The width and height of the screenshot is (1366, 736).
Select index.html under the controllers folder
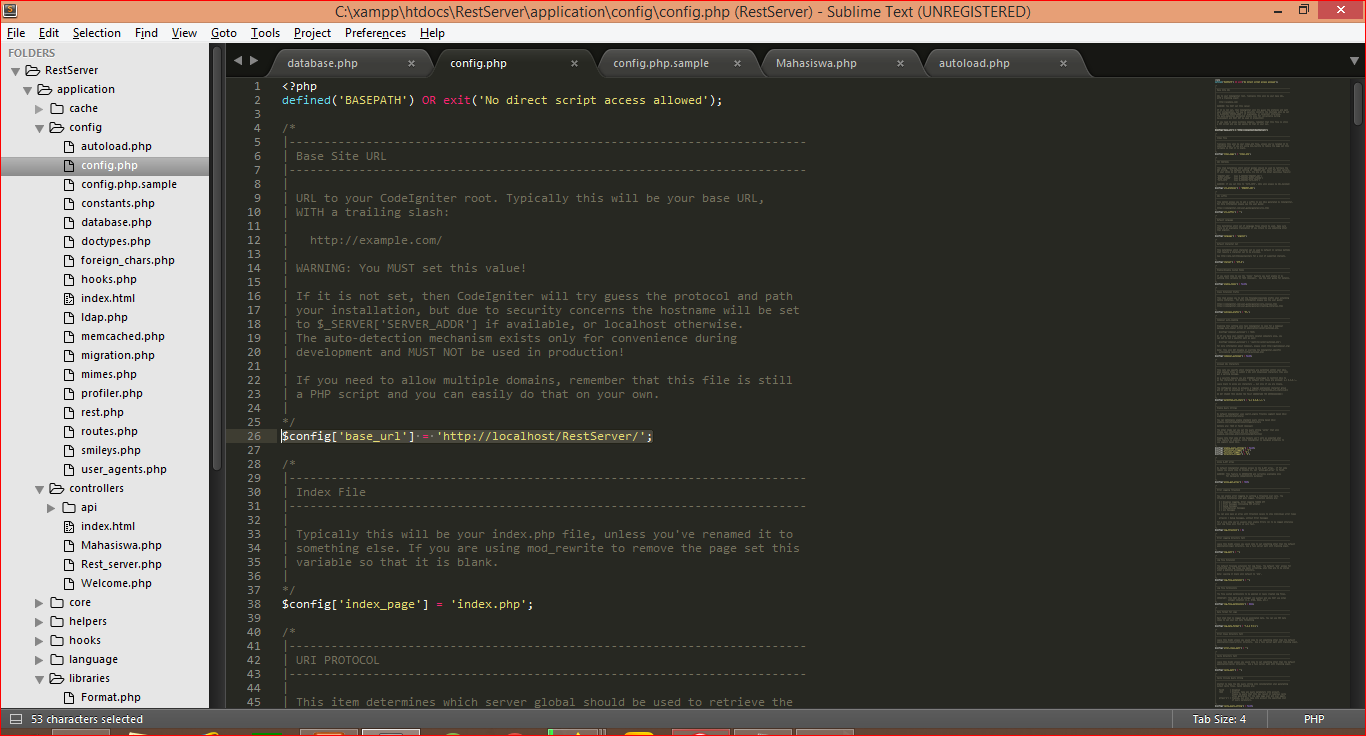click(108, 527)
